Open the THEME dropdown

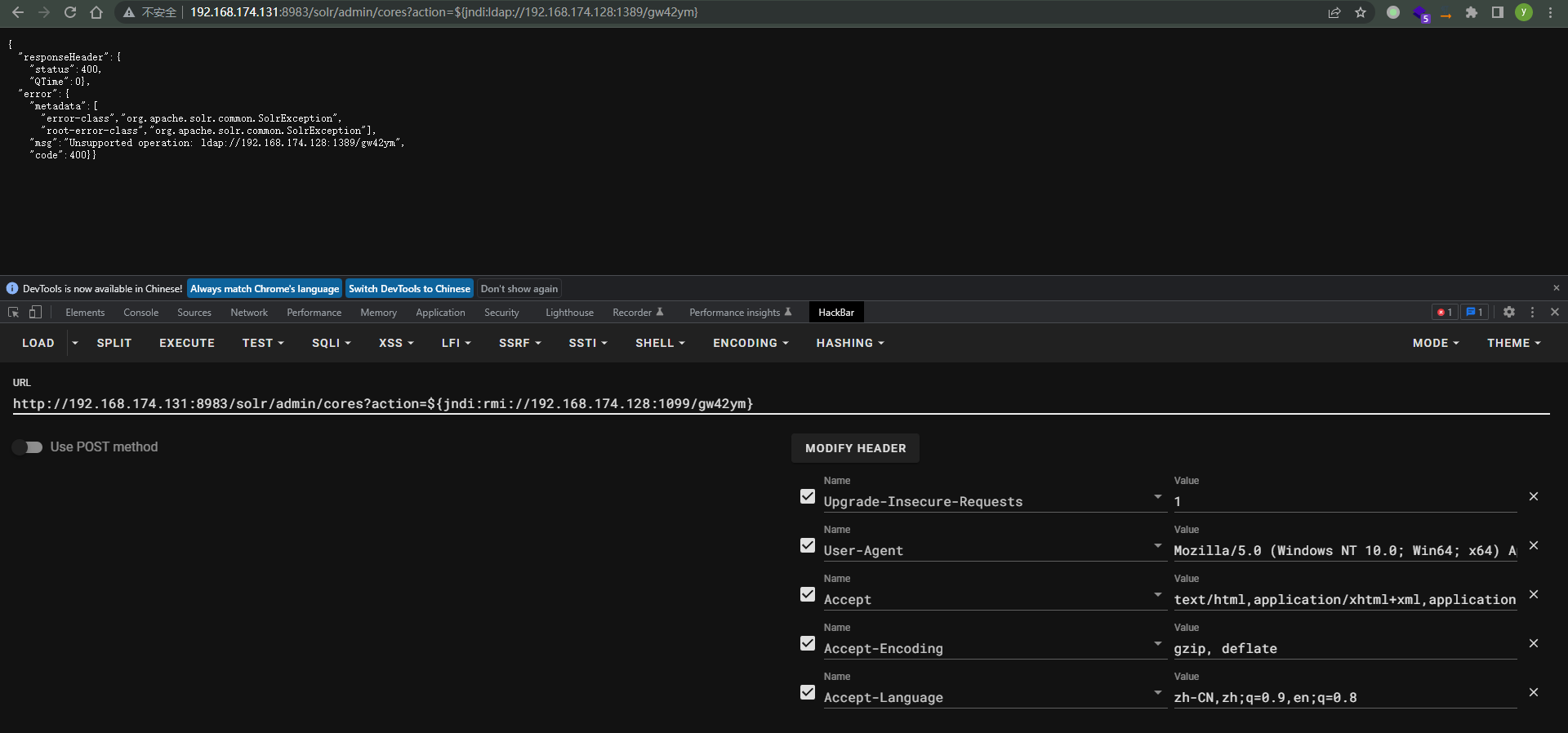1513,343
